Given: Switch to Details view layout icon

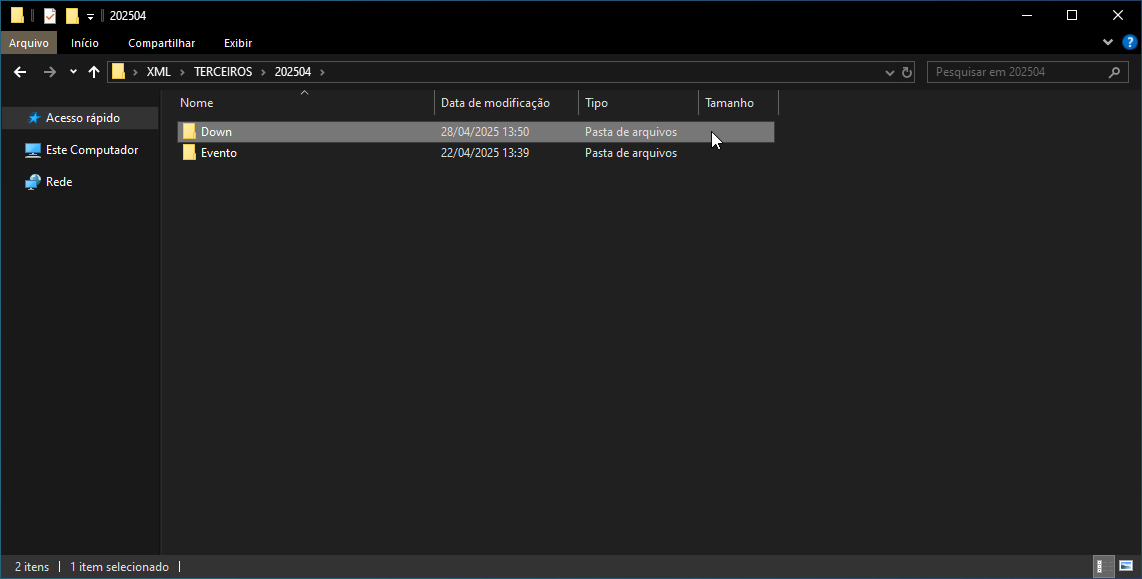Looking at the screenshot, I should (1102, 567).
